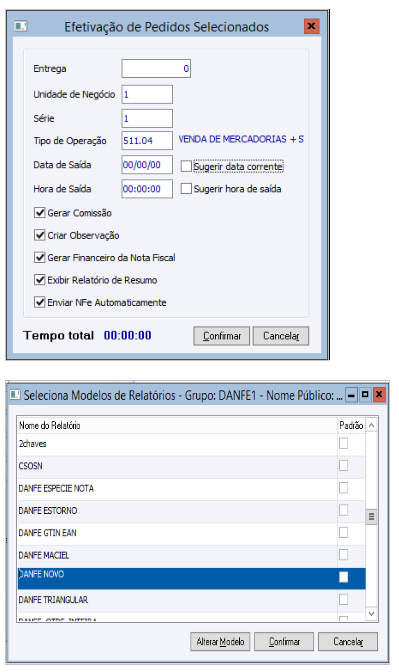Viewport: 399px width, 672px height.
Task: Confirm the Efetivação de Pedidos dialog
Action: click(222, 336)
